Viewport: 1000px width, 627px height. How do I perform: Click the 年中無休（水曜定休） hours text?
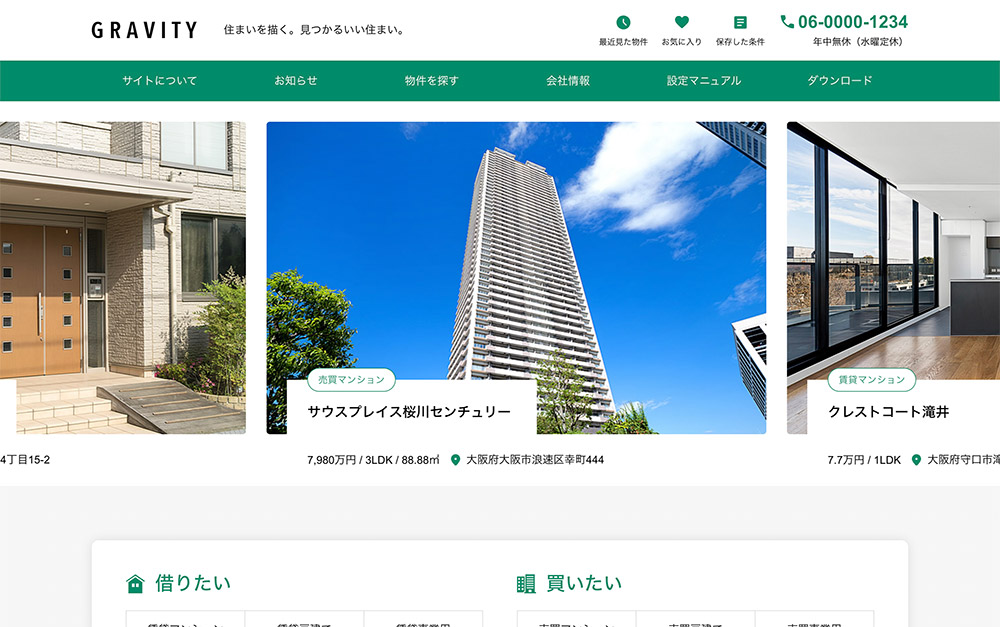(x=858, y=41)
